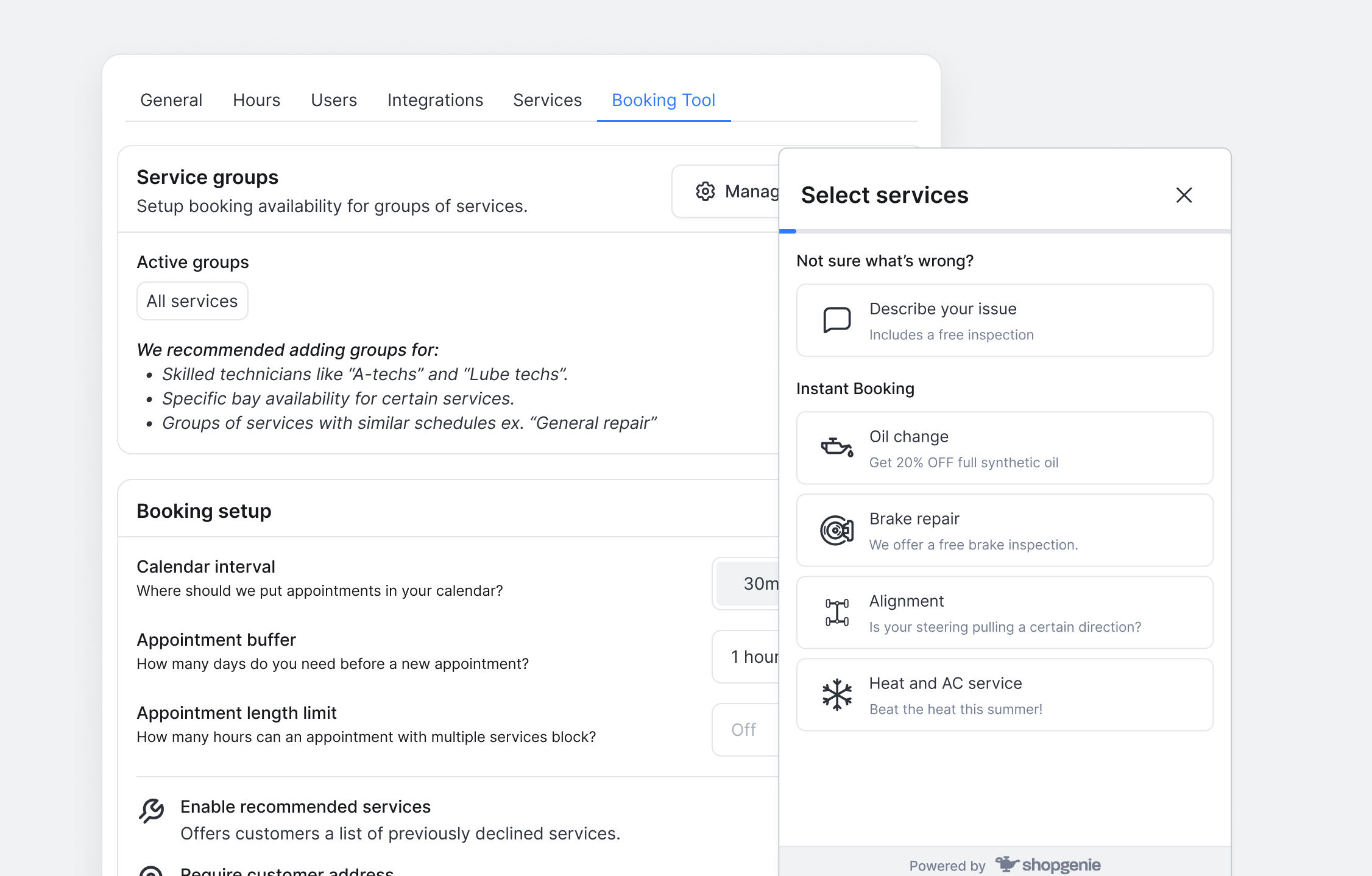Click the shopgenie logo in the footer
Viewport: 1372px width, 876px height.
click(x=1048, y=865)
